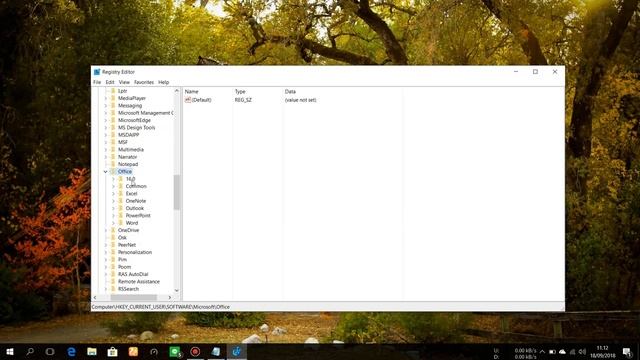Open taskbar Search magnifier
This screenshot has height=360, width=640.
click(x=30, y=351)
